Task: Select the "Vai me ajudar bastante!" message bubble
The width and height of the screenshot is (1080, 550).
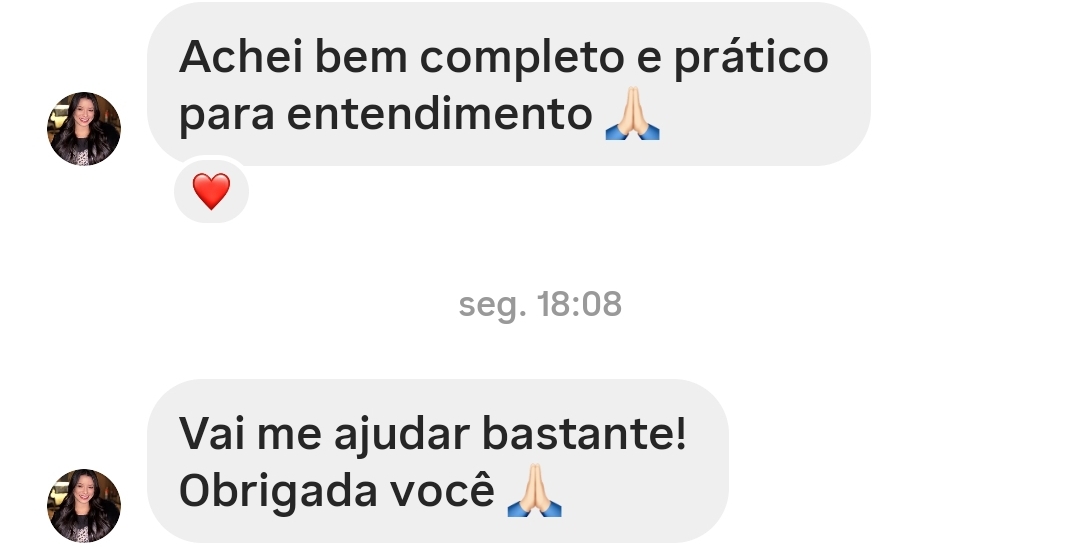Action: (x=437, y=461)
